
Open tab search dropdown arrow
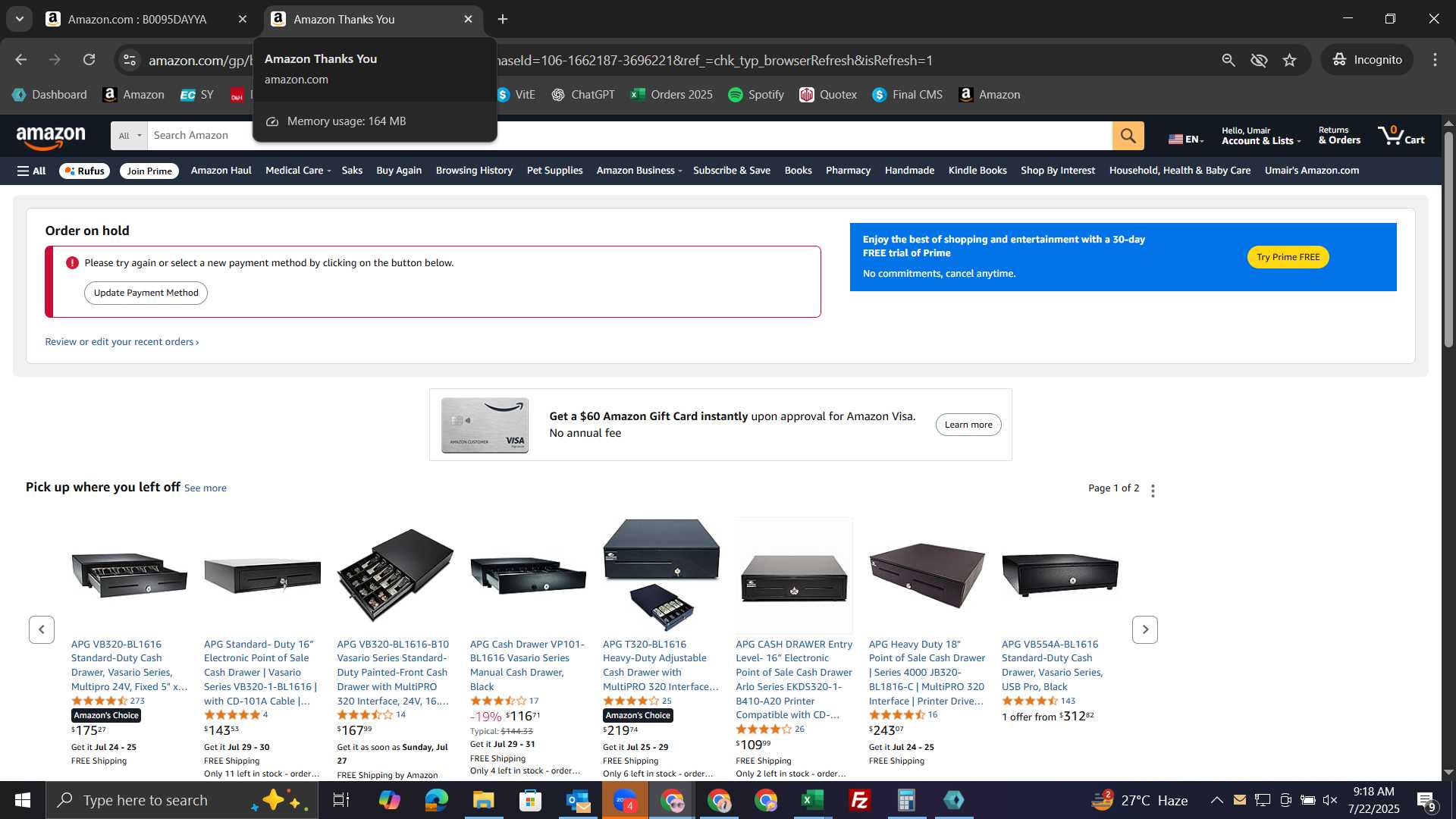(20, 19)
